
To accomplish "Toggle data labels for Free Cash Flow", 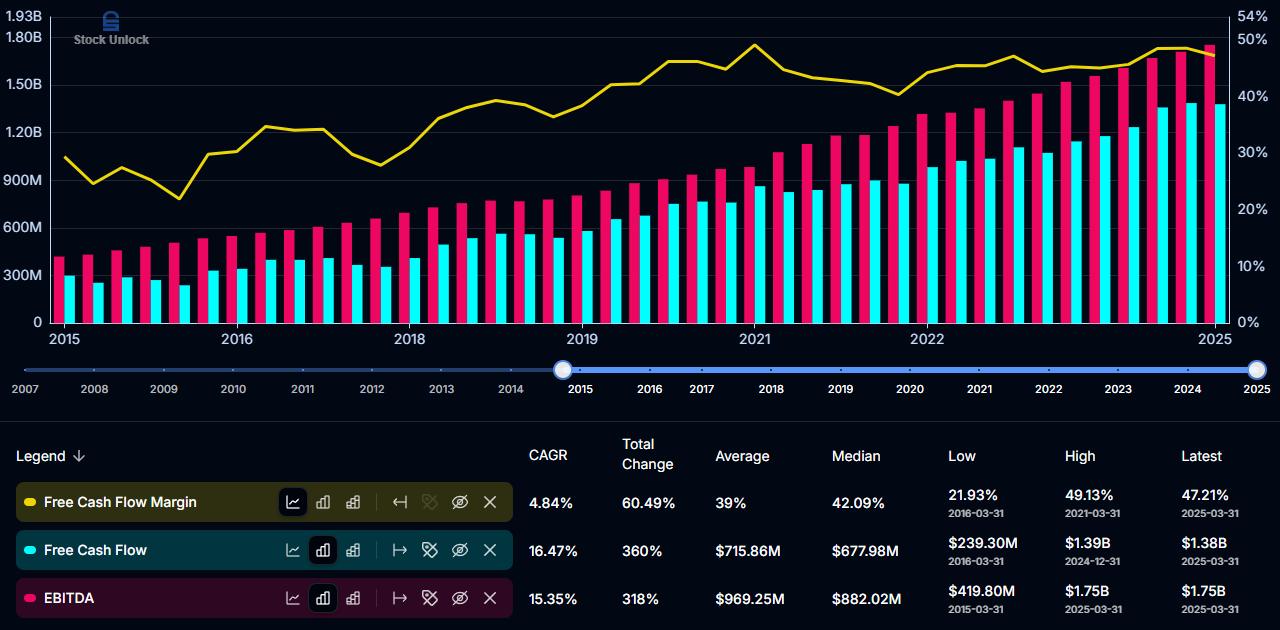I will pyautogui.click(x=430, y=550).
